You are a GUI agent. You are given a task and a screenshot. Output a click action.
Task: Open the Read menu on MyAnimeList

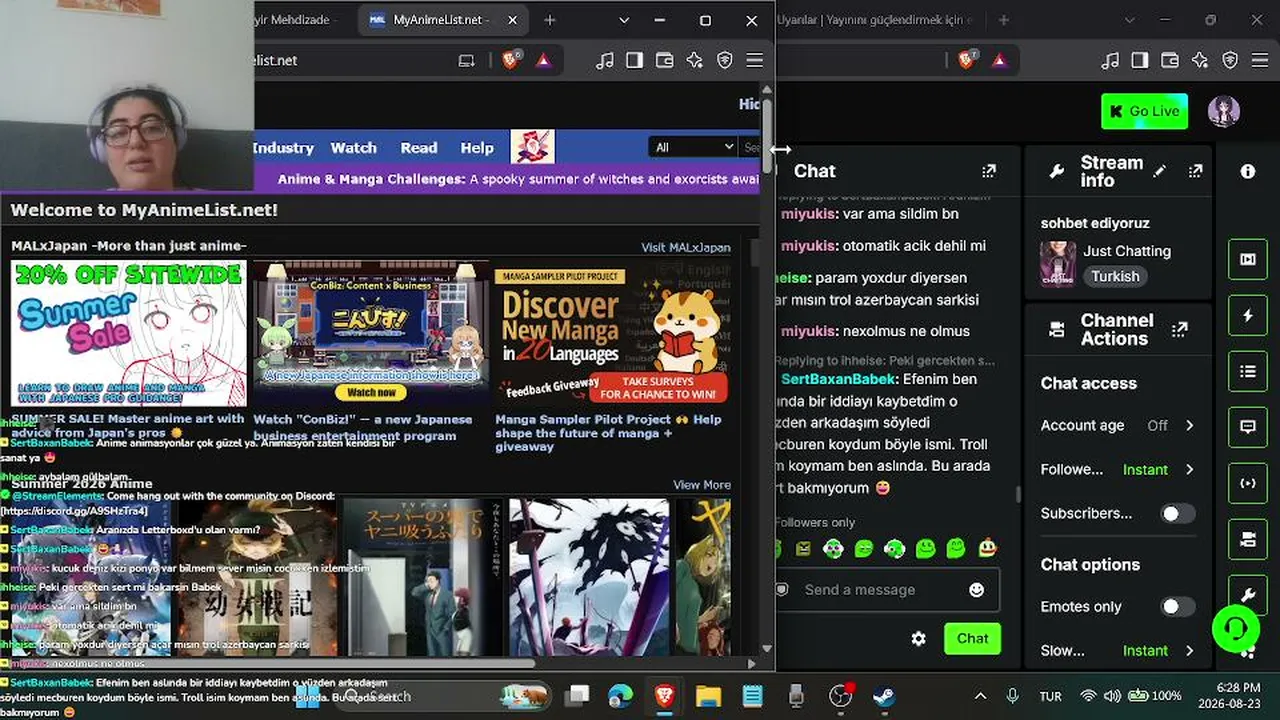coord(419,147)
